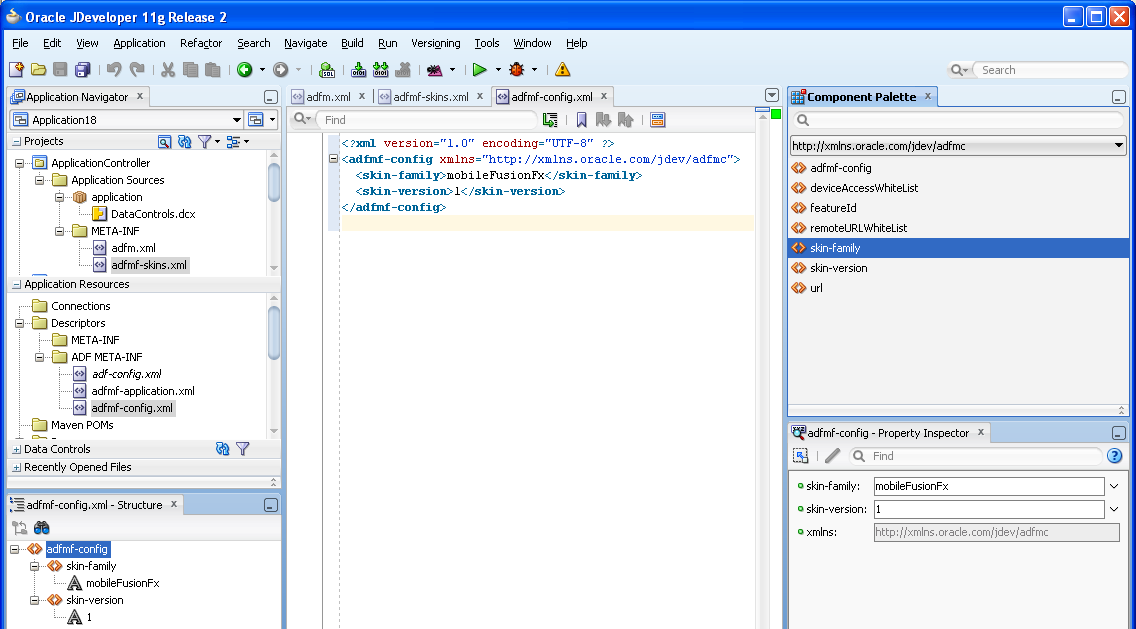Screen dimensions: 1136x629
Task: Open the skin-family property dropdown arrow
Action: [1114, 486]
